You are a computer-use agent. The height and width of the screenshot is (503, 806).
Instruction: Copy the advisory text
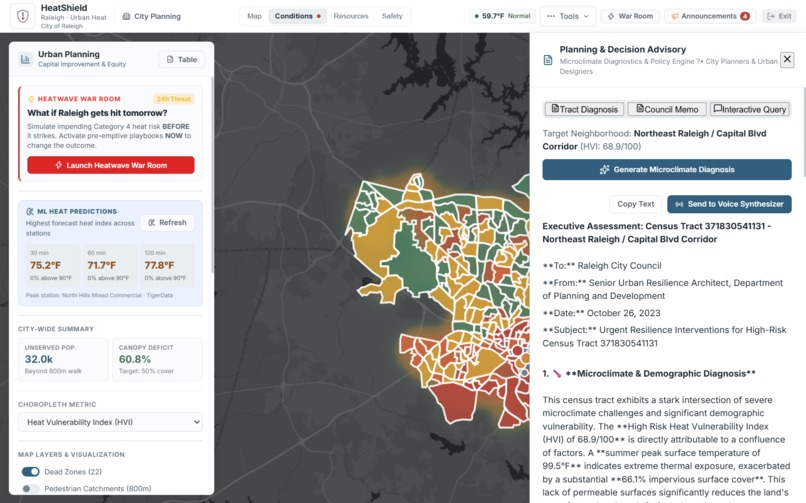[636, 204]
